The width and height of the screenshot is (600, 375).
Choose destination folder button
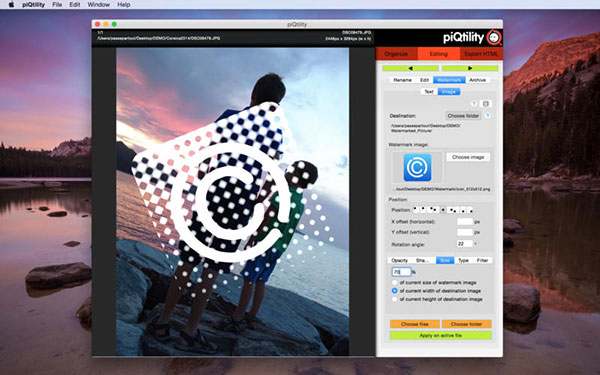[x=463, y=116]
